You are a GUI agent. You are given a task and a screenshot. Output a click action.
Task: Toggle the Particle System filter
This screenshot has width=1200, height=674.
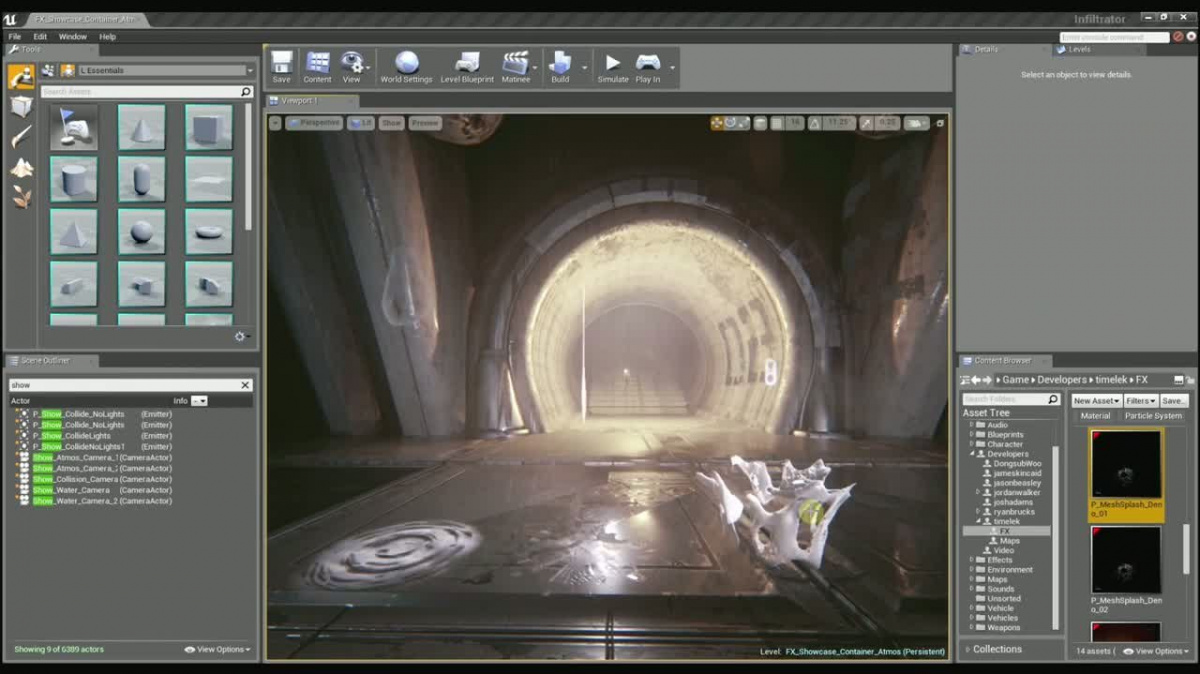click(1153, 416)
